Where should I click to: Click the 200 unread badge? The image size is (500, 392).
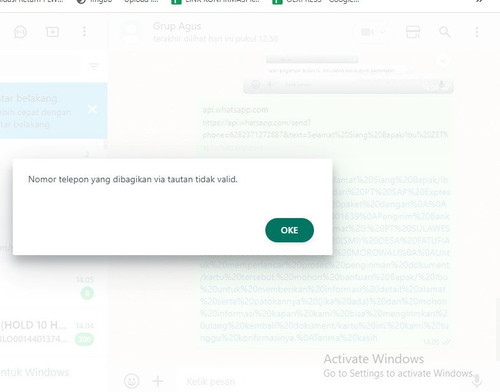coord(84,339)
